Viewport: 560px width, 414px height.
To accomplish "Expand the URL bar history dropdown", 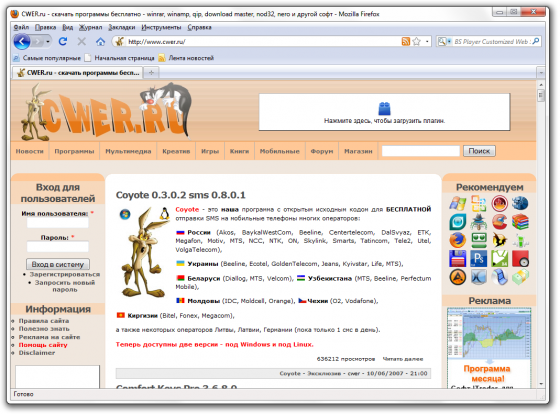I will [427, 41].
